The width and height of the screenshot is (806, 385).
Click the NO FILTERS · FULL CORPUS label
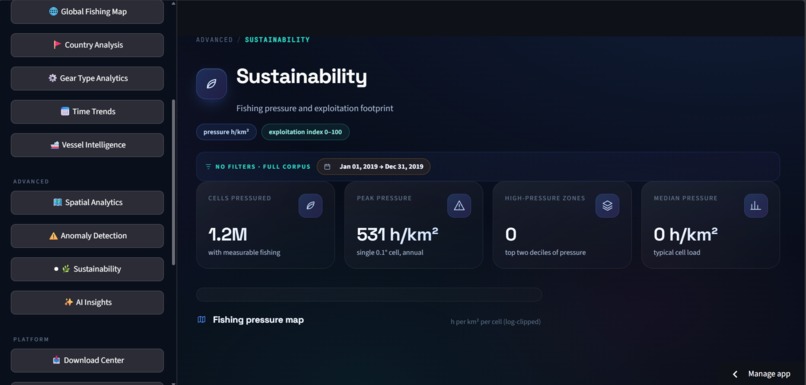point(263,167)
